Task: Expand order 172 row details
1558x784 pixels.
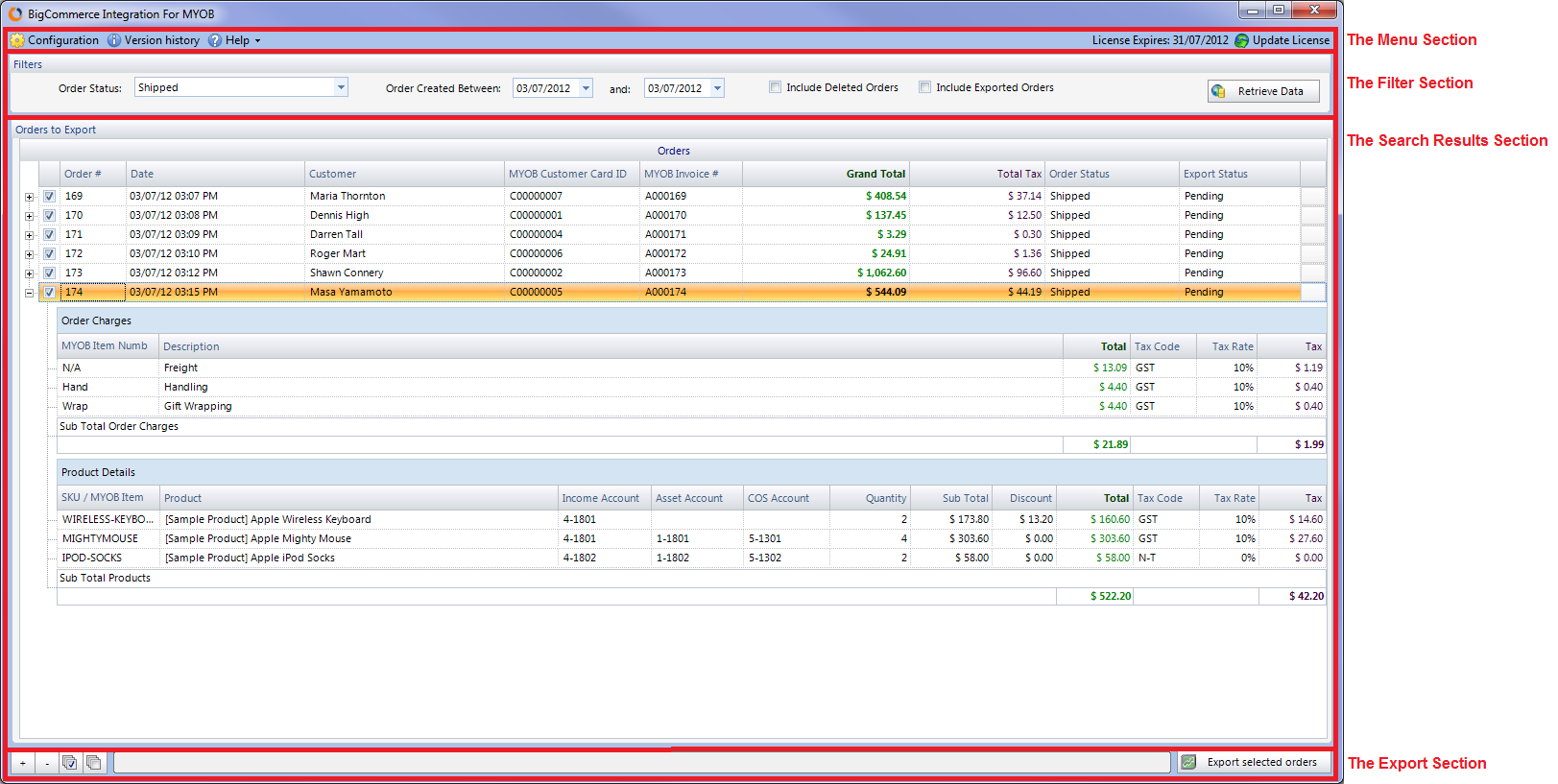Action: tap(29, 254)
